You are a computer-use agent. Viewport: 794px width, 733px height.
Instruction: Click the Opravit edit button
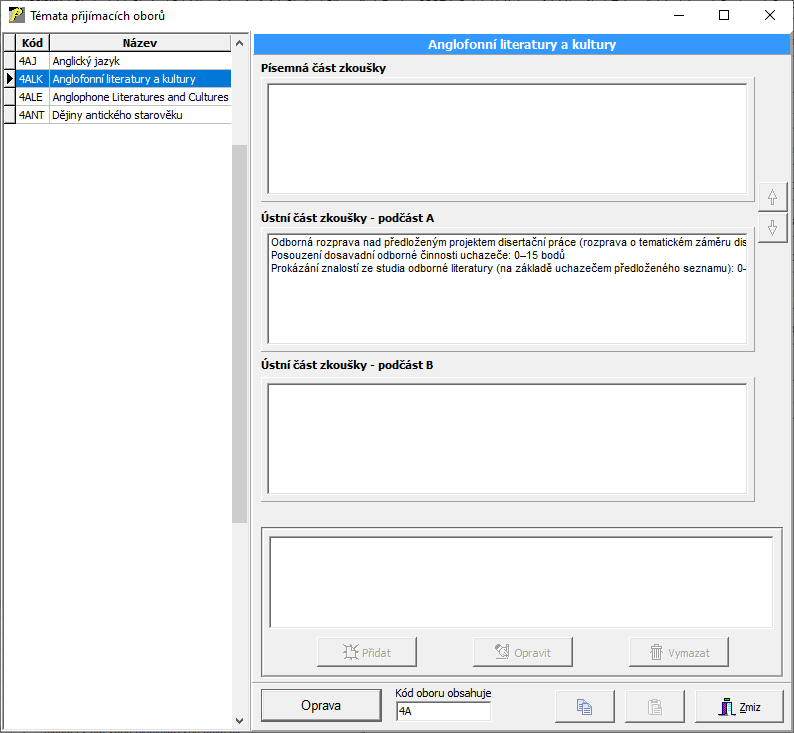pyautogui.click(x=523, y=652)
